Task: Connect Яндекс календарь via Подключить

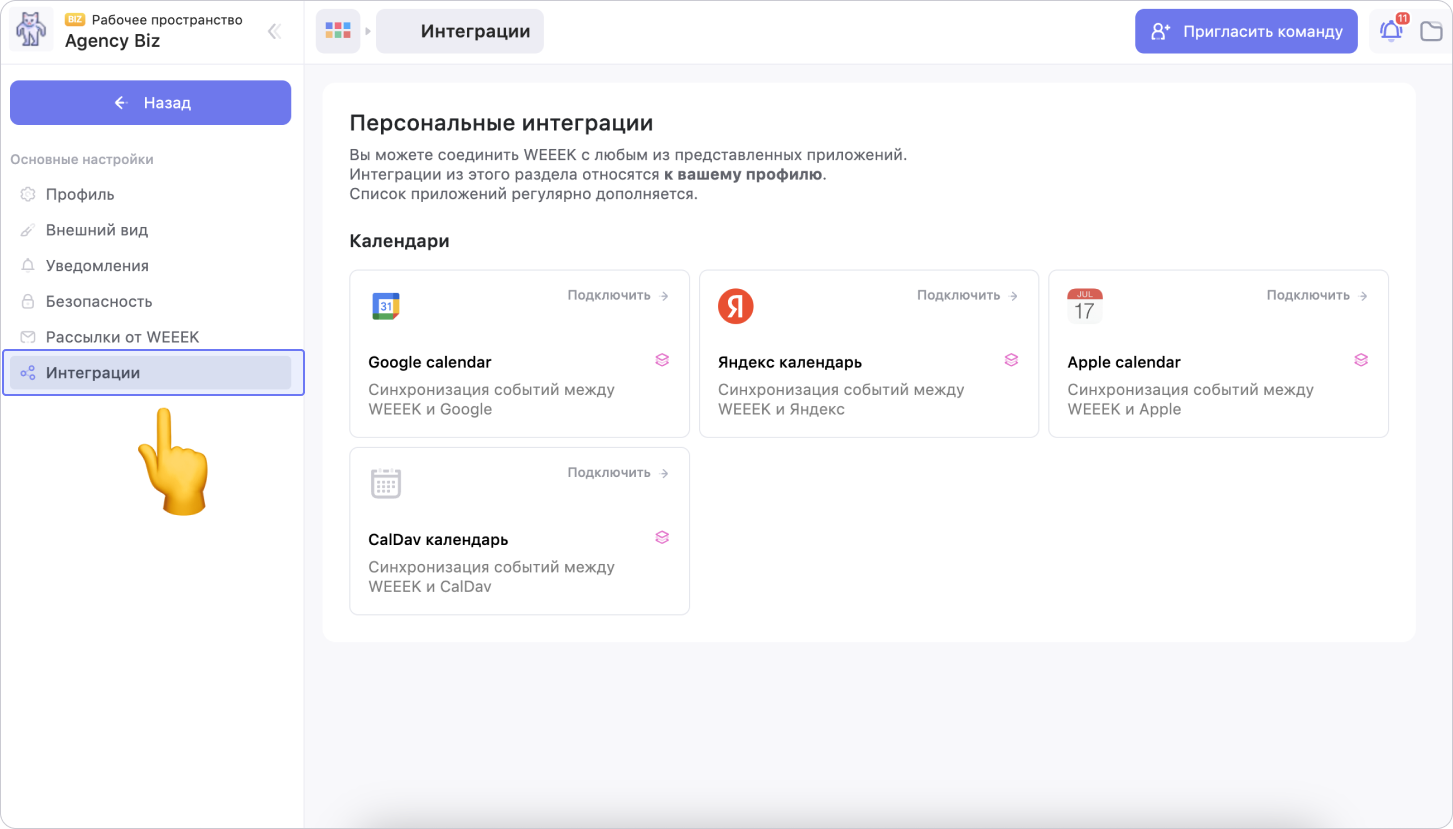Action: pyautogui.click(x=967, y=295)
